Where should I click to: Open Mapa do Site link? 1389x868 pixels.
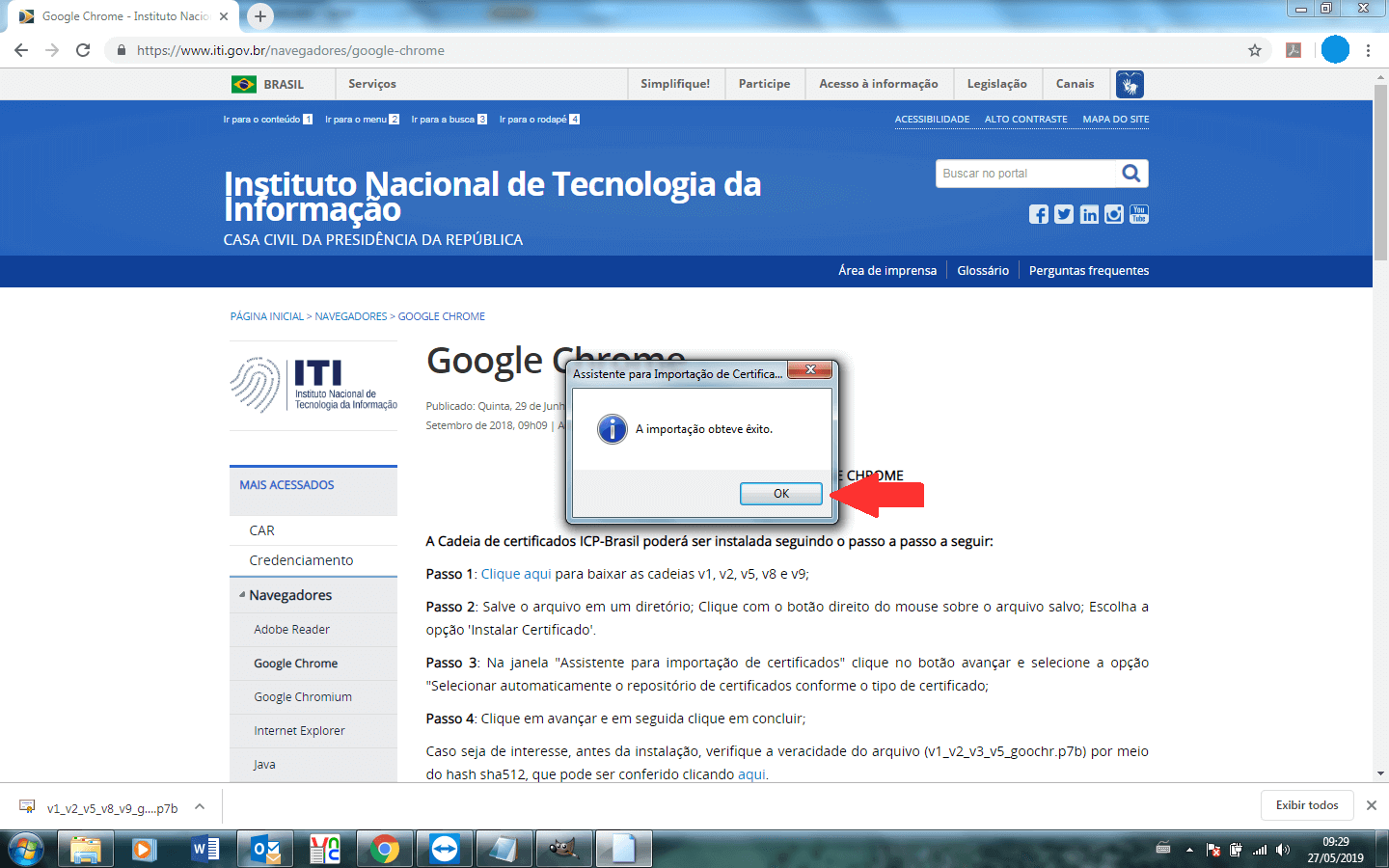(x=1116, y=120)
